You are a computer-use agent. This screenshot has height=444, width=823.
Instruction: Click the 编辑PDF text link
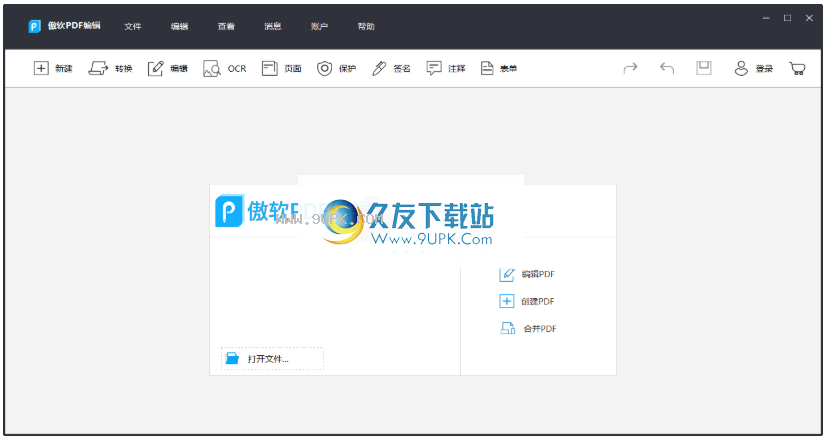coord(538,274)
